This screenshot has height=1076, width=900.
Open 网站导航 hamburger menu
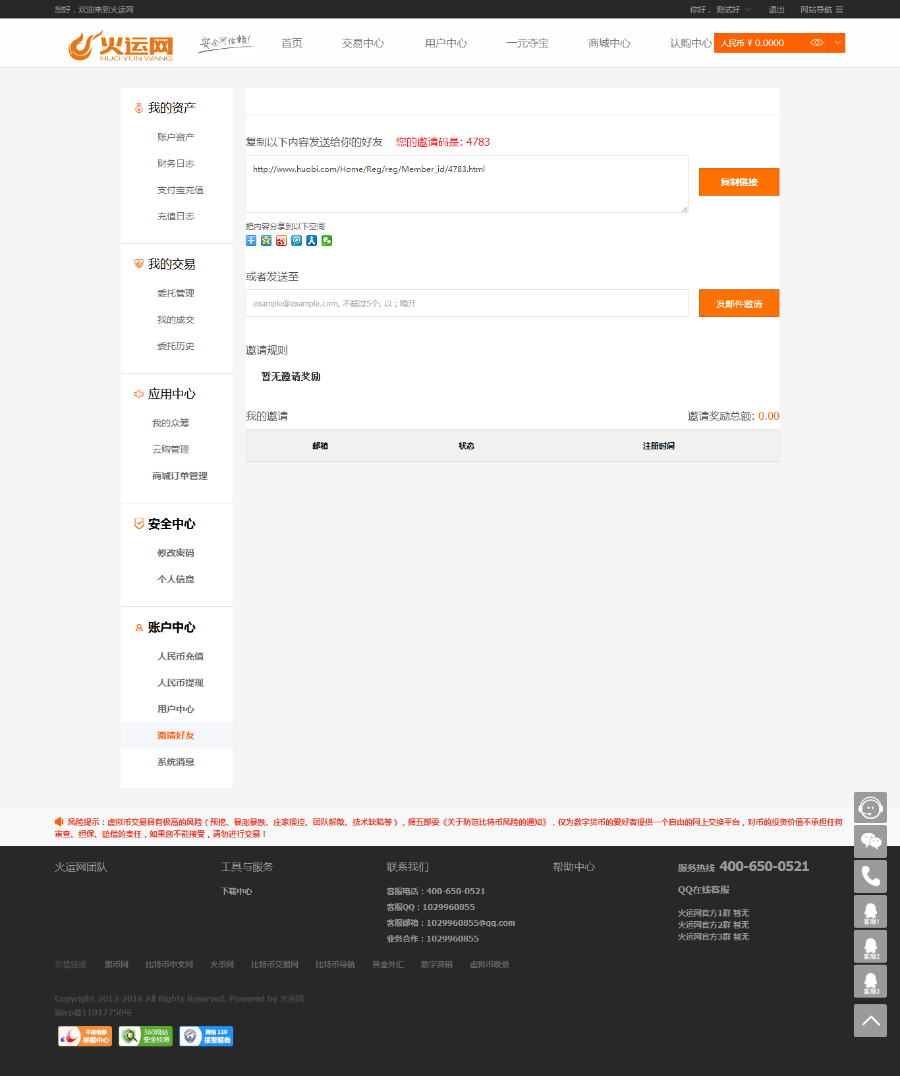tap(821, 10)
